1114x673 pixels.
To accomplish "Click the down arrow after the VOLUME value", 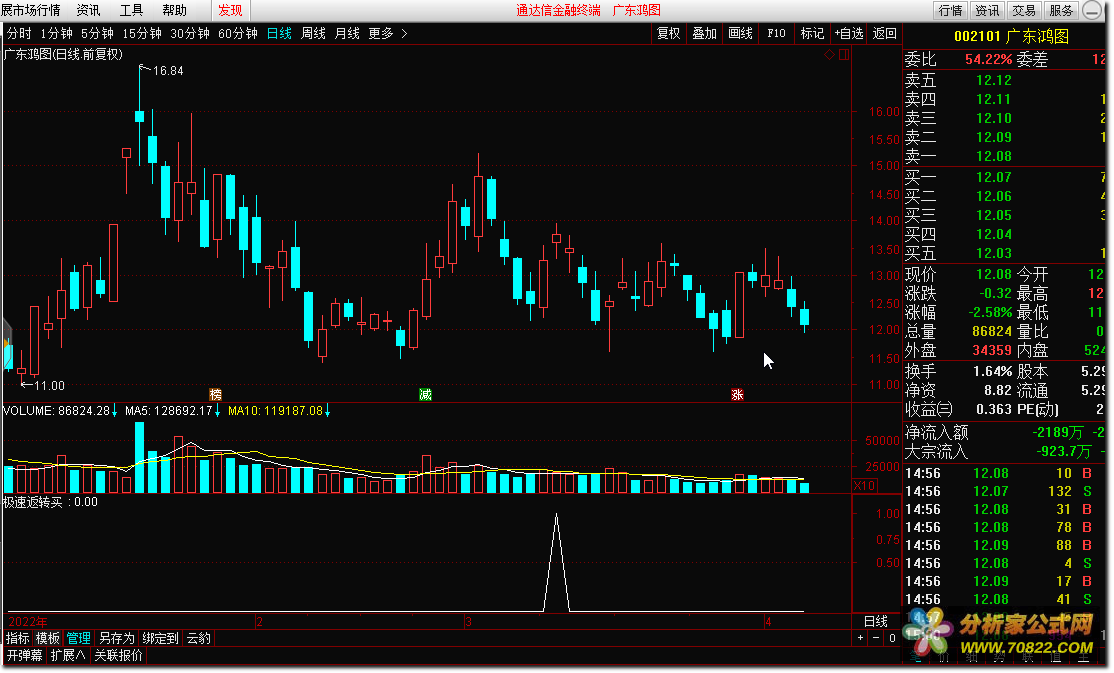I will pyautogui.click(x=114, y=411).
